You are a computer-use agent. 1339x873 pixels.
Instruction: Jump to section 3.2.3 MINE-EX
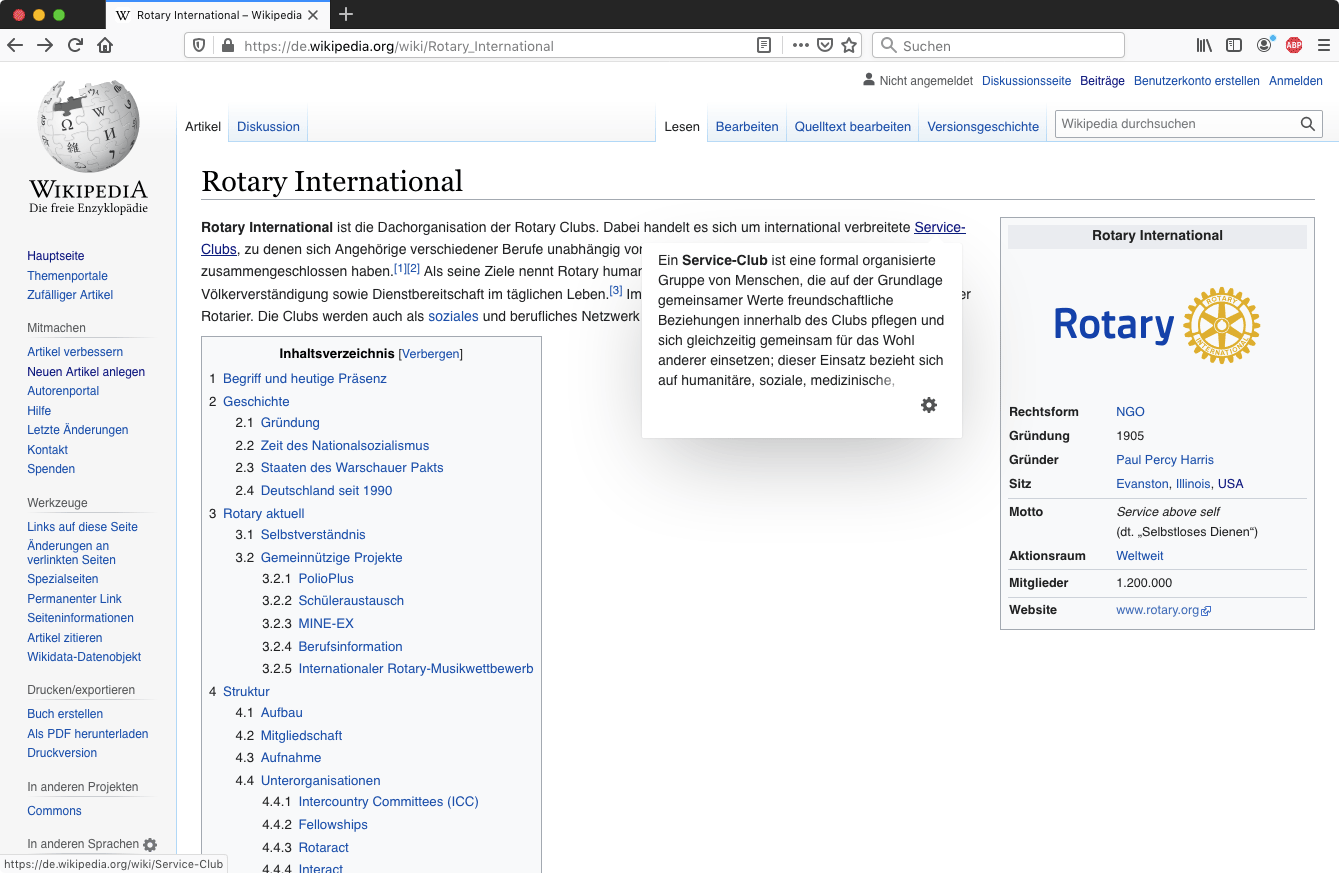pyautogui.click(x=326, y=624)
